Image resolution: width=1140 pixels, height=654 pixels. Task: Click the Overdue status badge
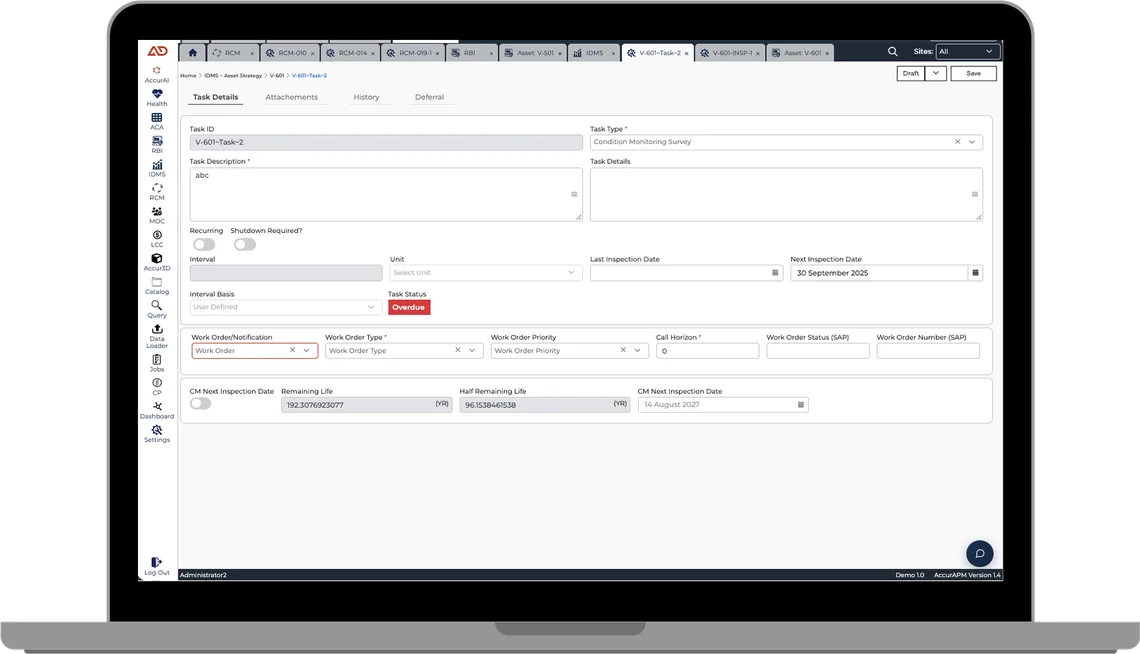409,307
